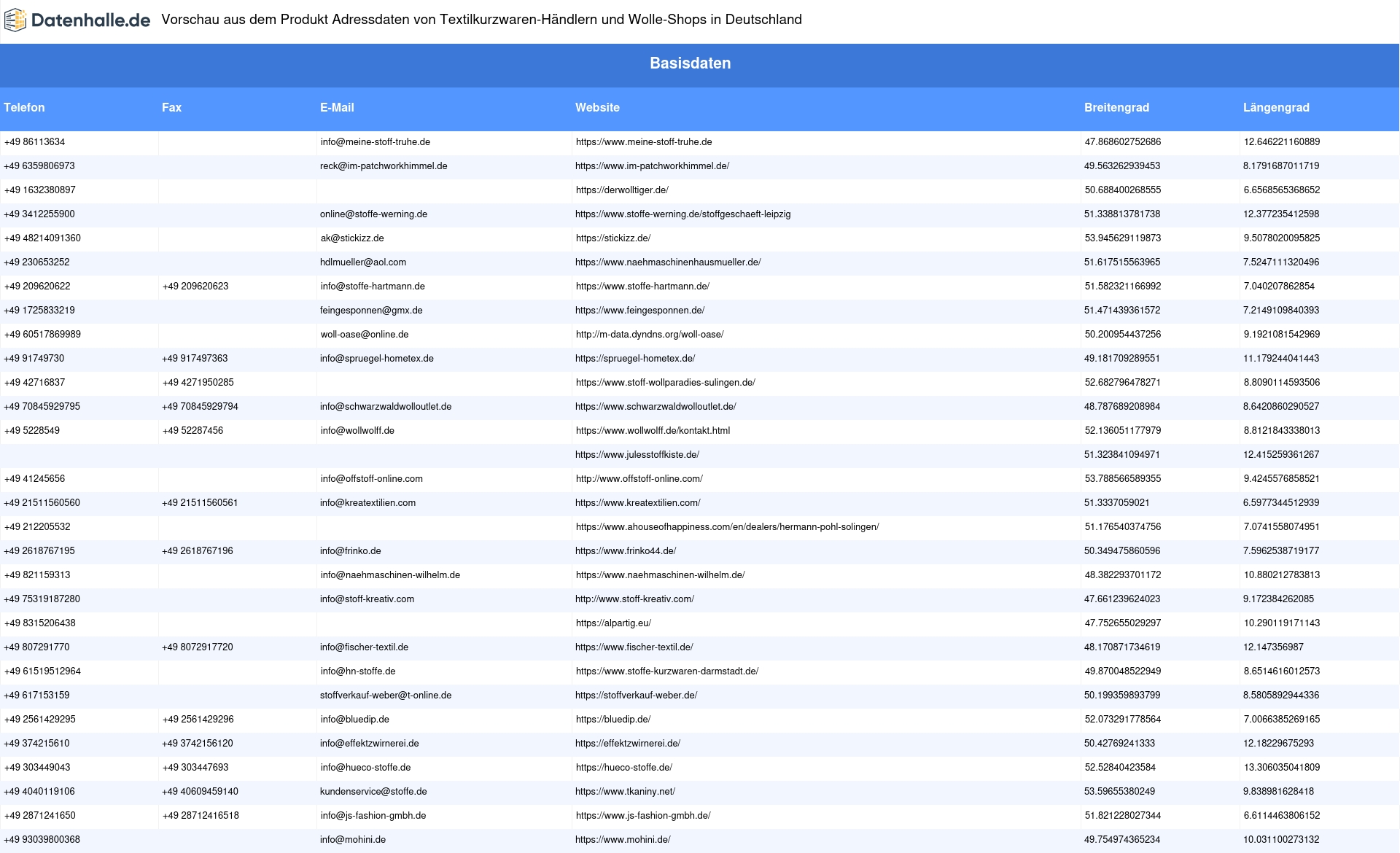Open the www.kreatextilien.com website link
Screen dimensions: 1400x853
[x=638, y=503]
